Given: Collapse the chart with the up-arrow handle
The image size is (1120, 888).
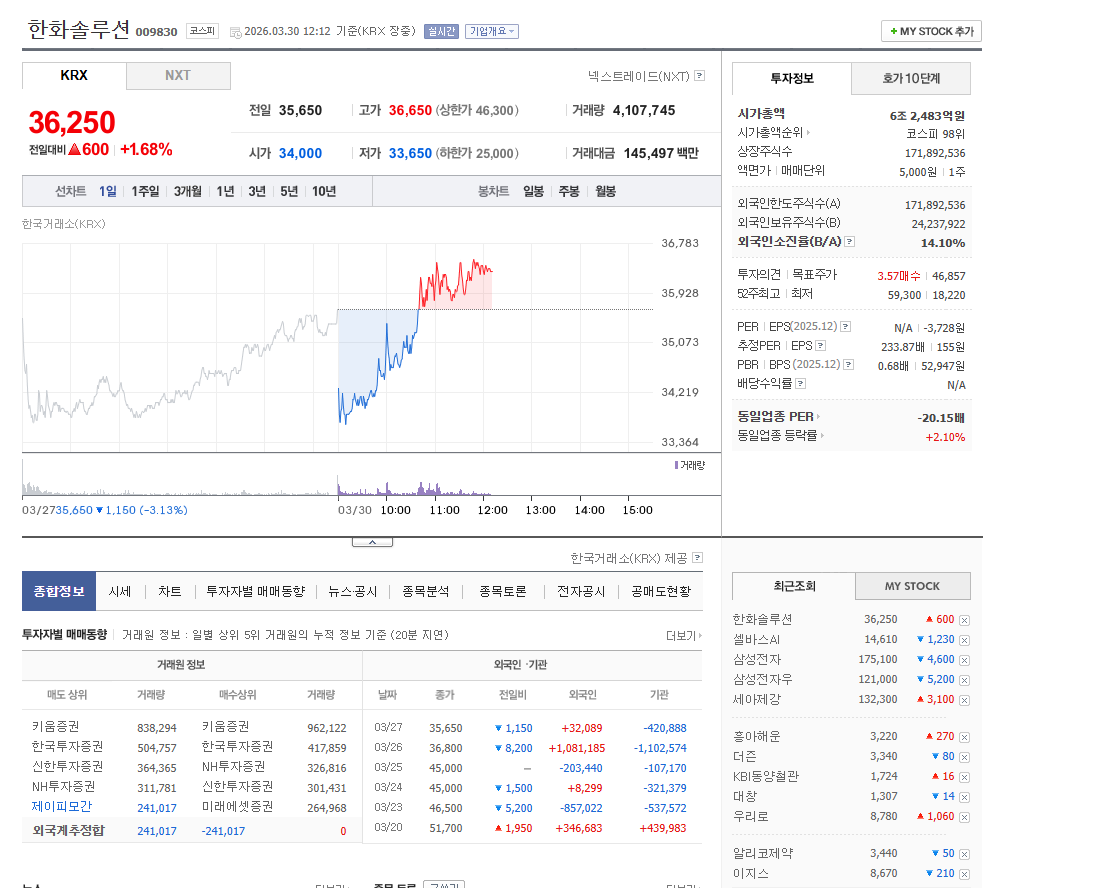Looking at the screenshot, I should click(372, 542).
